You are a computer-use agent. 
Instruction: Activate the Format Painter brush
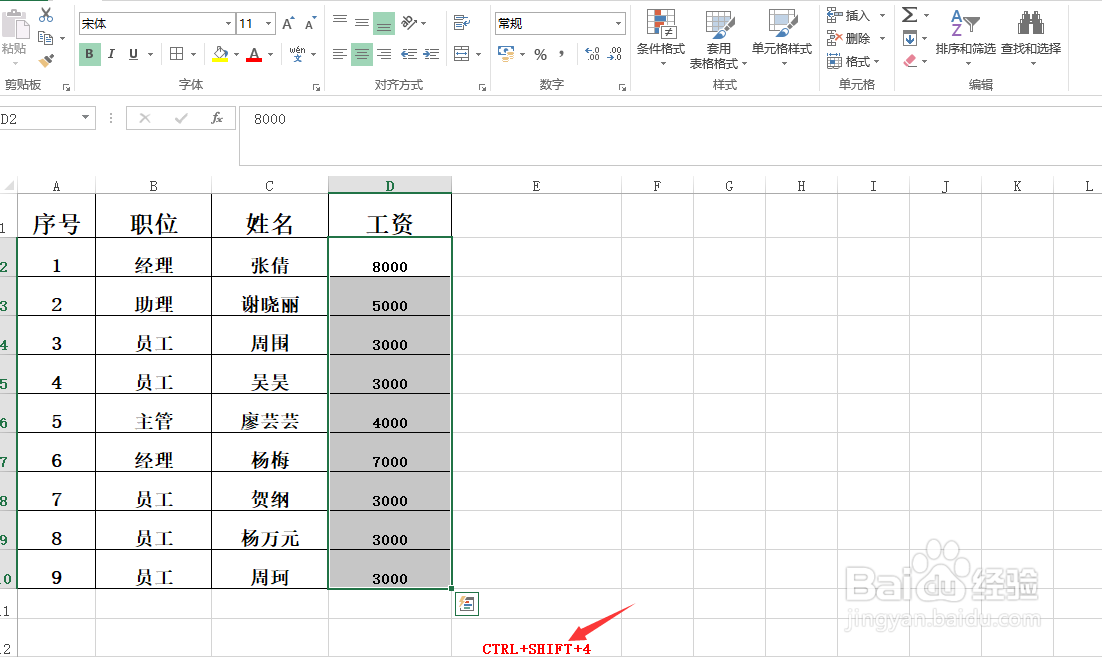coord(46,61)
